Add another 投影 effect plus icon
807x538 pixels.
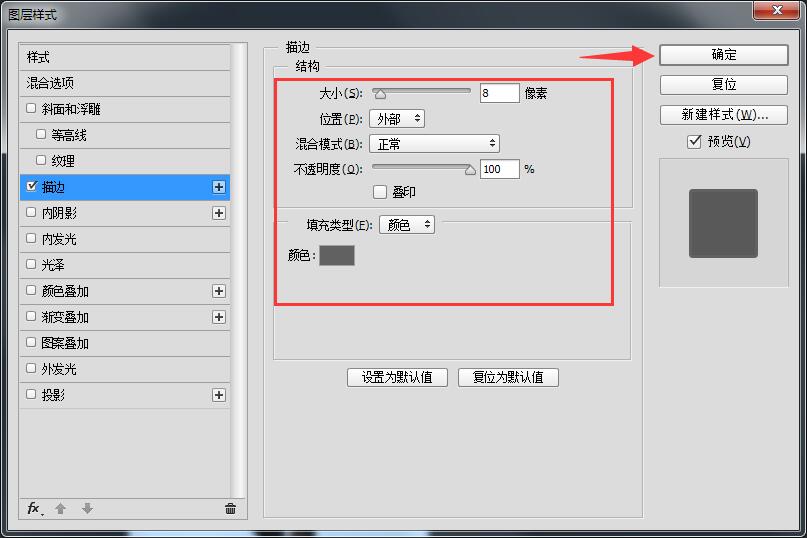[219, 395]
